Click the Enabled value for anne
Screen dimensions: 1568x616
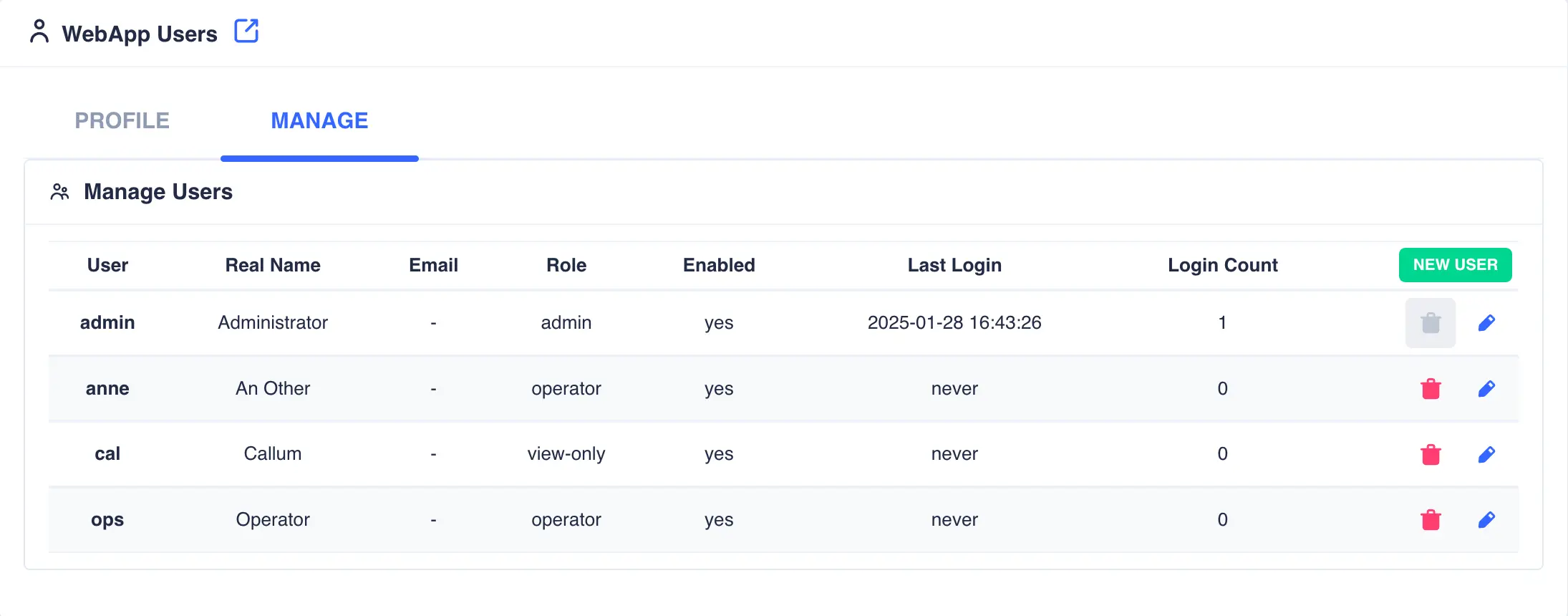(718, 388)
